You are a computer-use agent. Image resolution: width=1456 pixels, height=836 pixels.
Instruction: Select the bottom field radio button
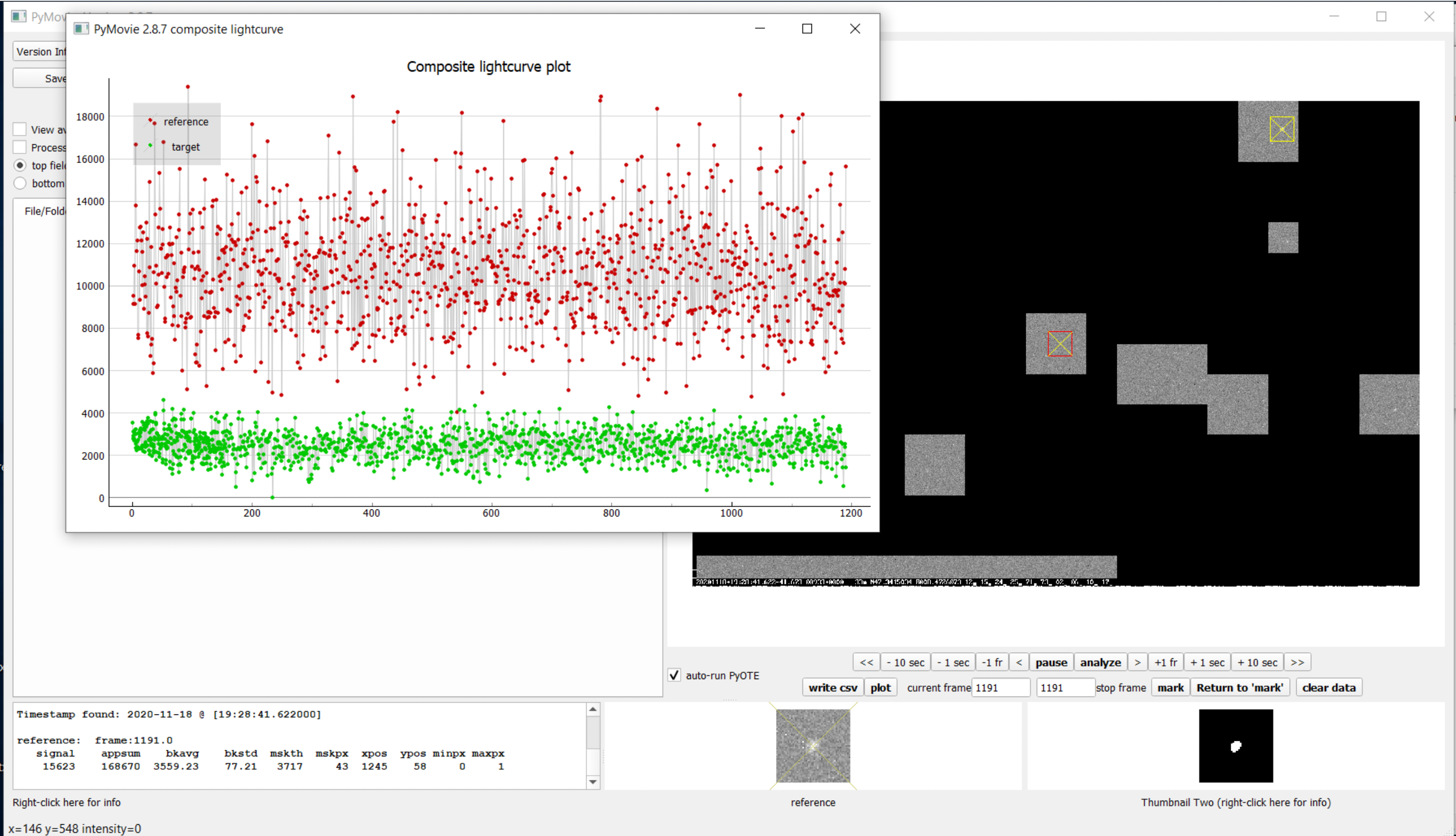click(x=20, y=183)
